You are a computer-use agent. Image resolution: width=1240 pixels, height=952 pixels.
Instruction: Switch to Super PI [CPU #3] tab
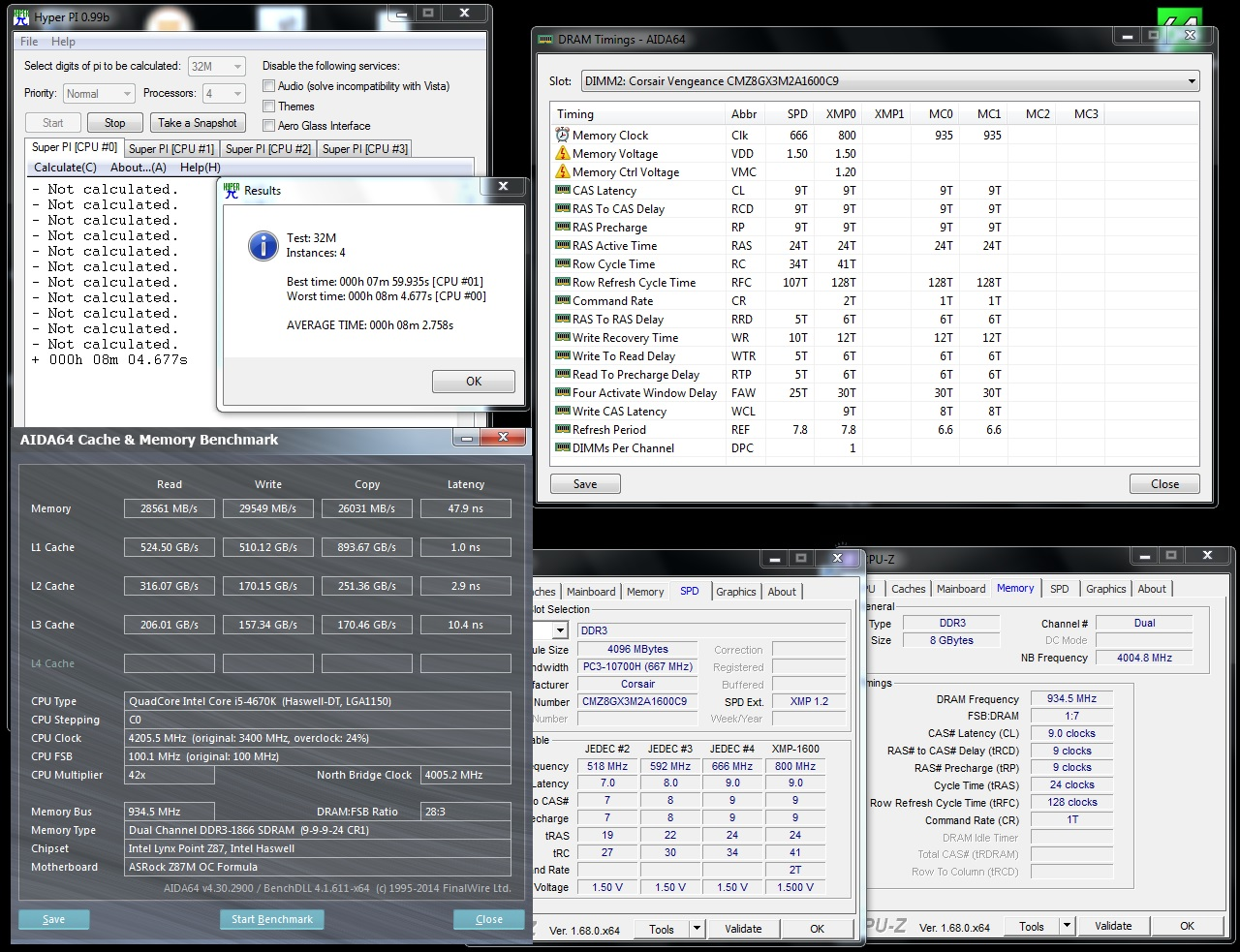pos(365,149)
